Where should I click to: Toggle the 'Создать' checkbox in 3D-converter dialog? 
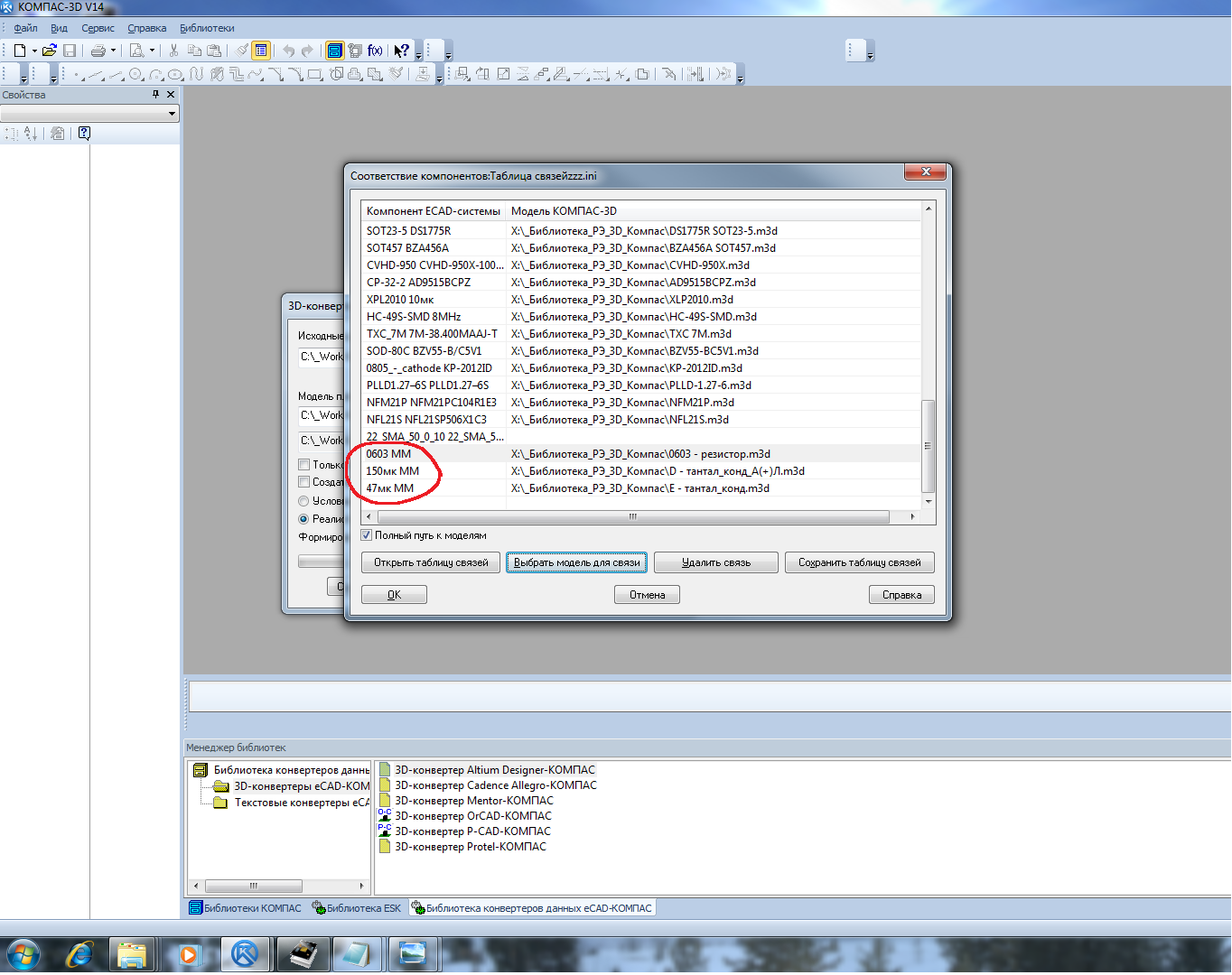click(303, 482)
